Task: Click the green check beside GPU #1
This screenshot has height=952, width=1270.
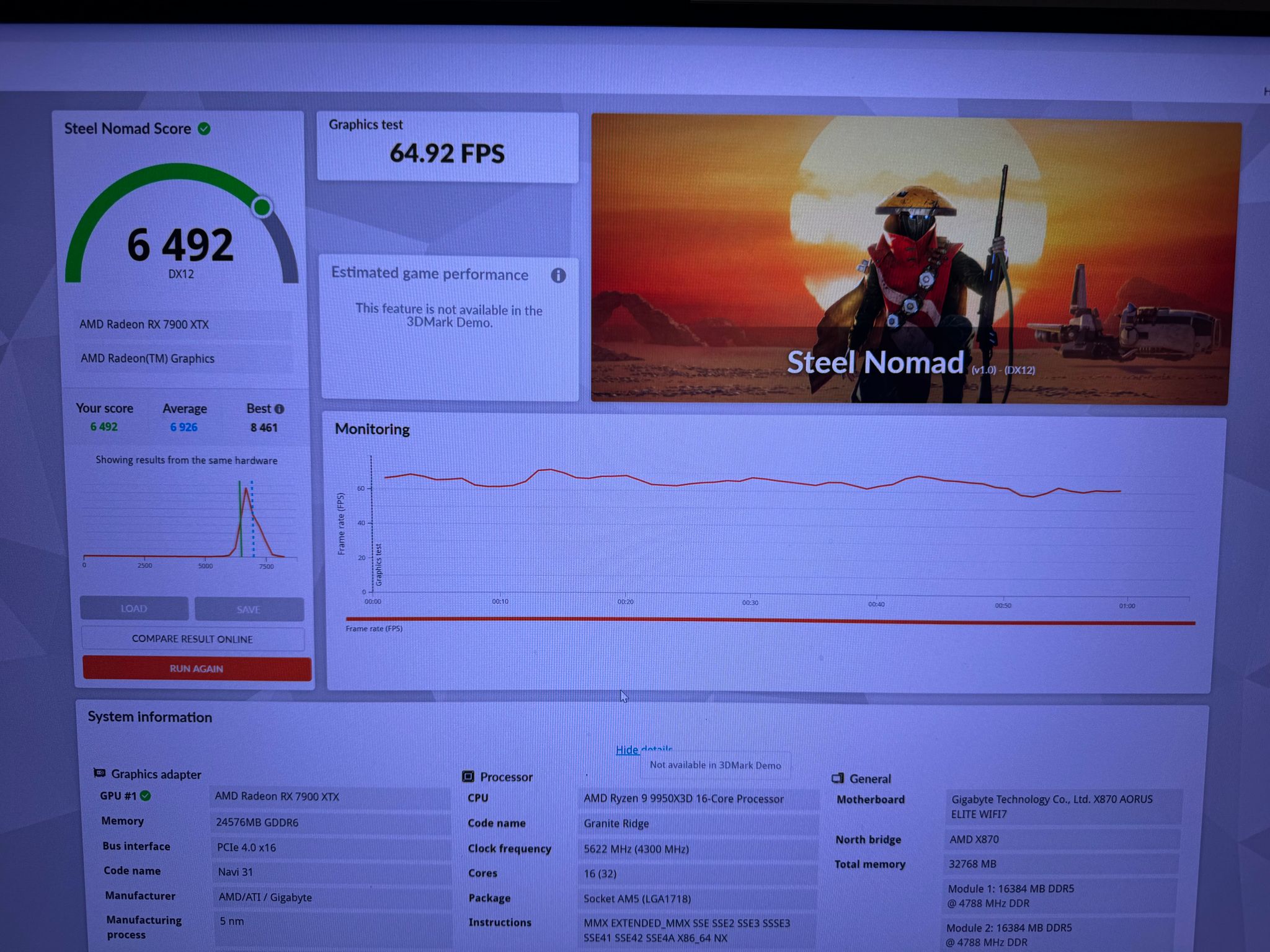Action: pyautogui.click(x=146, y=796)
